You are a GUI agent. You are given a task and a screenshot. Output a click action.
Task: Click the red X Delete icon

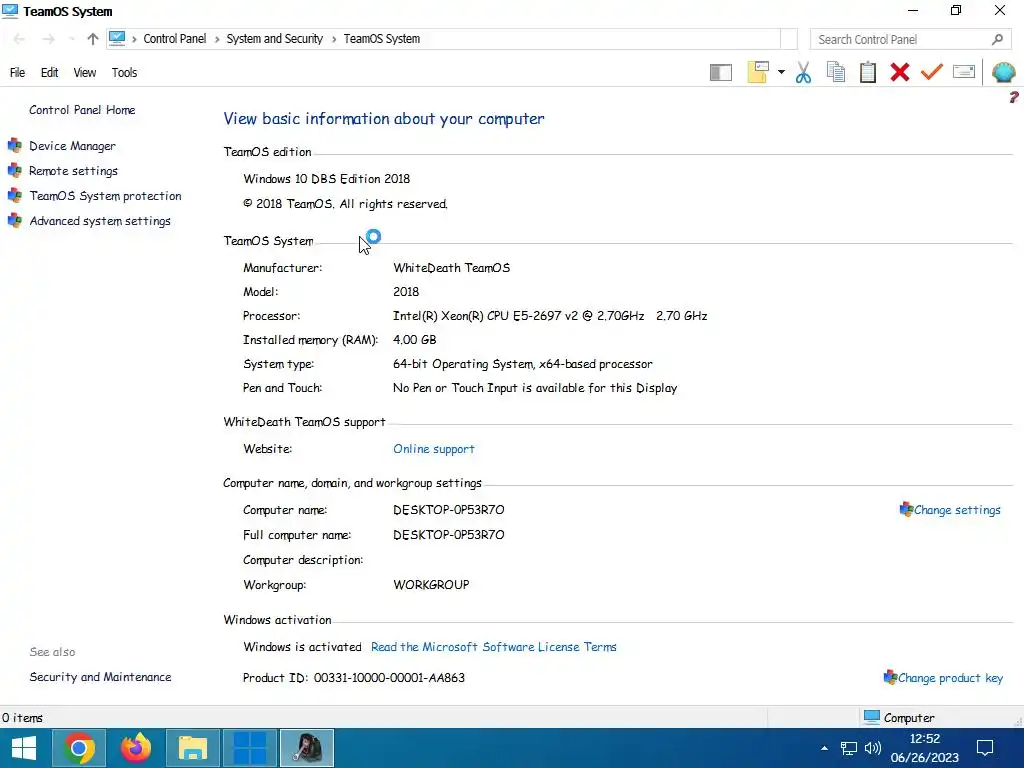point(900,72)
